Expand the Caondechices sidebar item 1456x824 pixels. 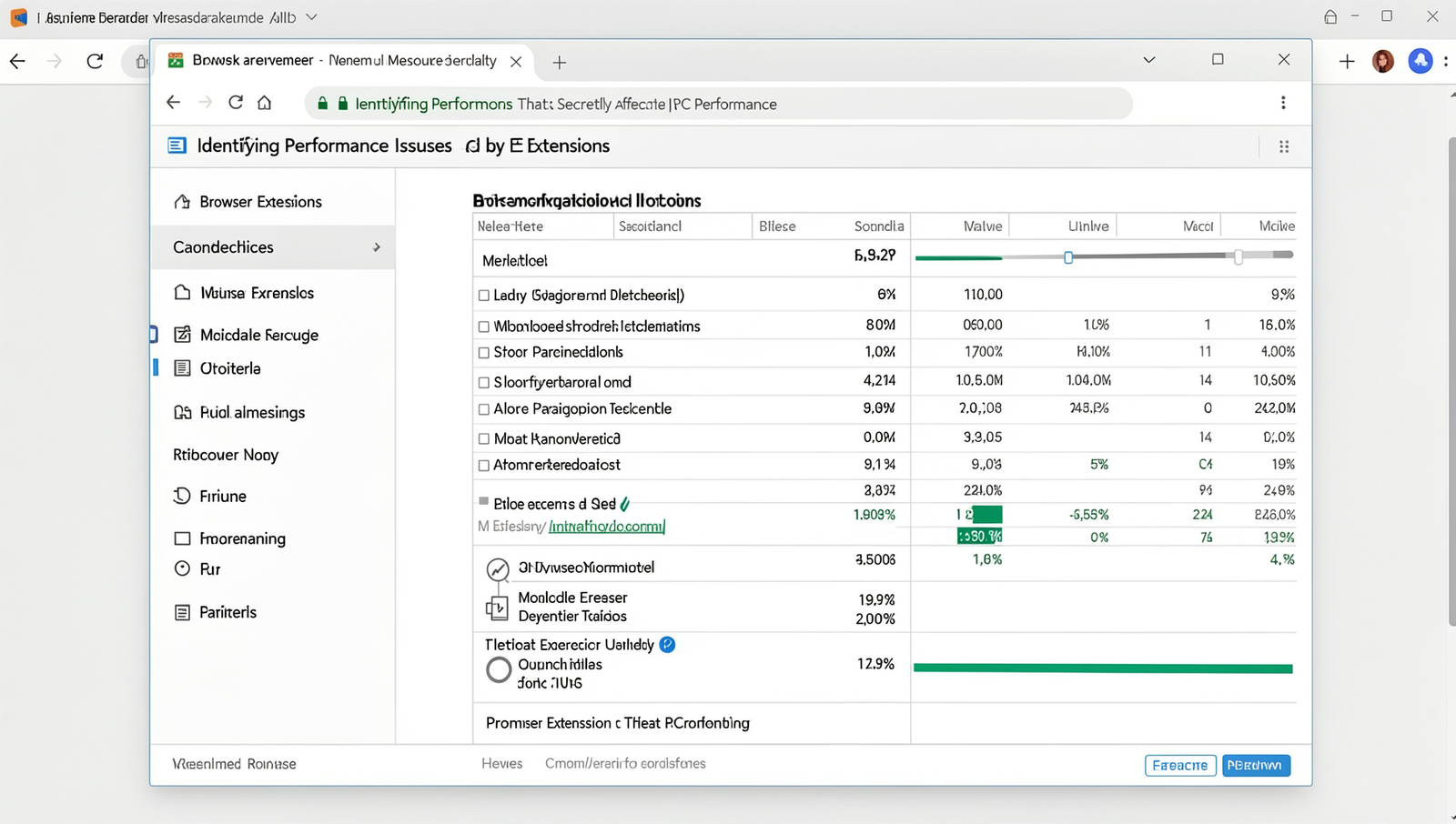coord(273,247)
